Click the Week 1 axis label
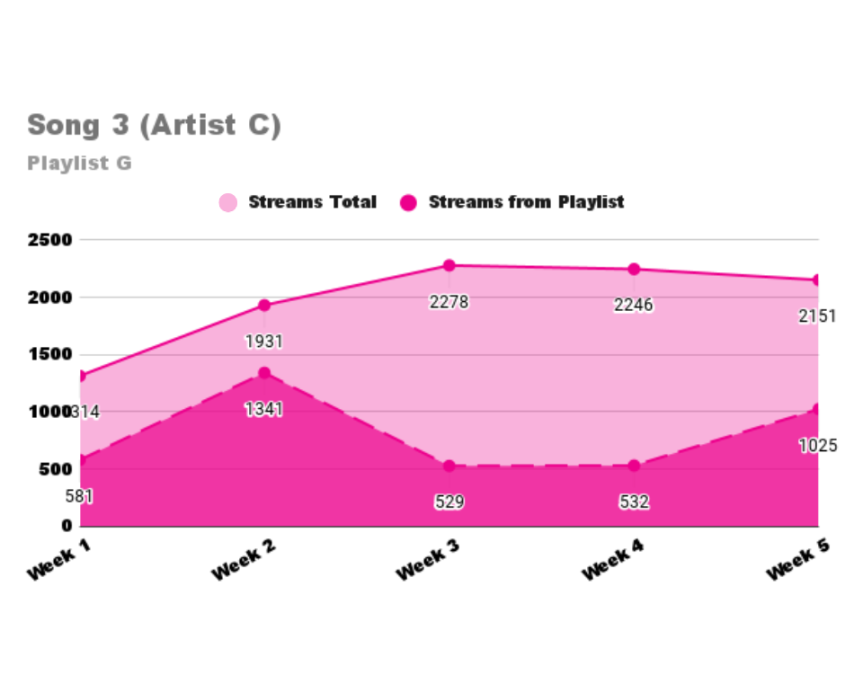Screen dimensions: 845x684 (x=59, y=559)
